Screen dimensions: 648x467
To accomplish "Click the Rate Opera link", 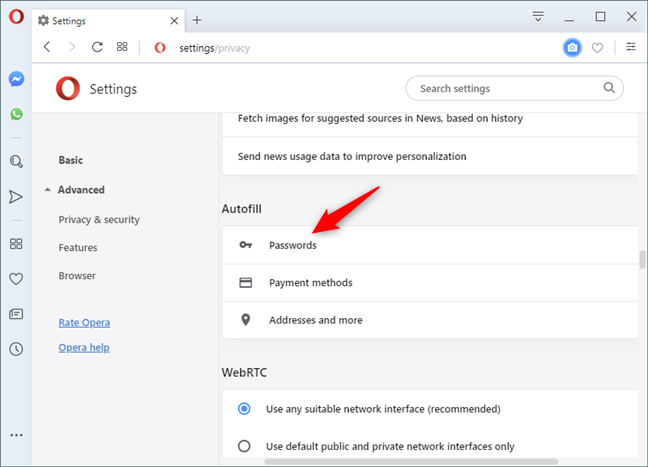I will click(x=84, y=322).
